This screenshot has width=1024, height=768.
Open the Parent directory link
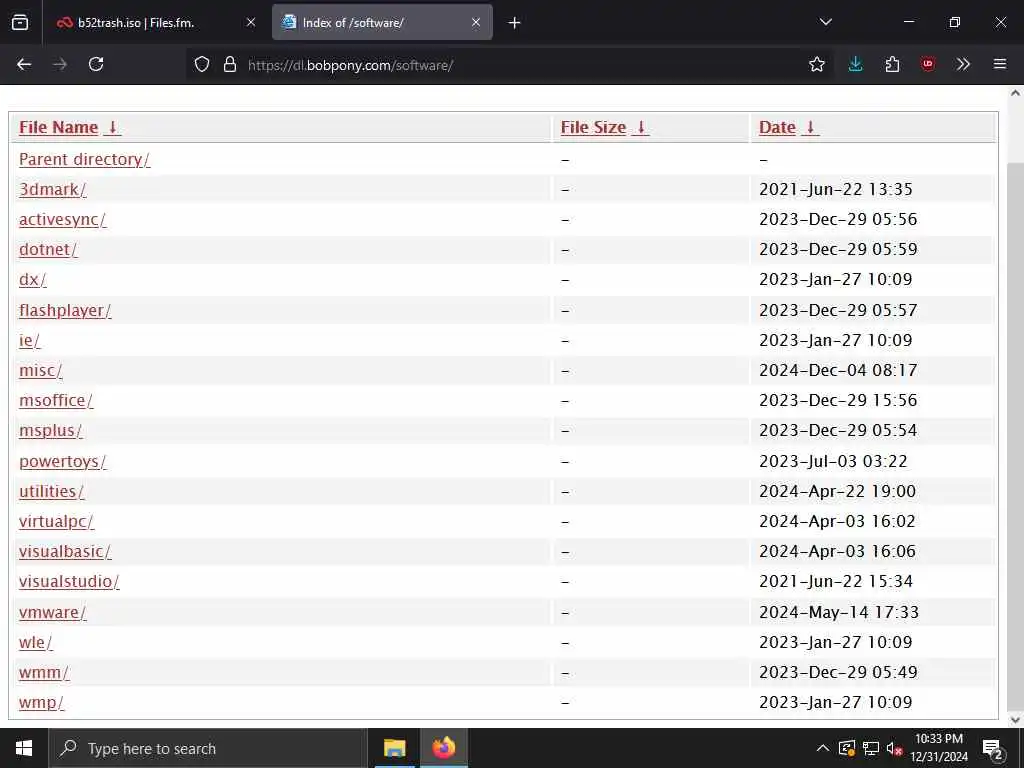point(84,159)
